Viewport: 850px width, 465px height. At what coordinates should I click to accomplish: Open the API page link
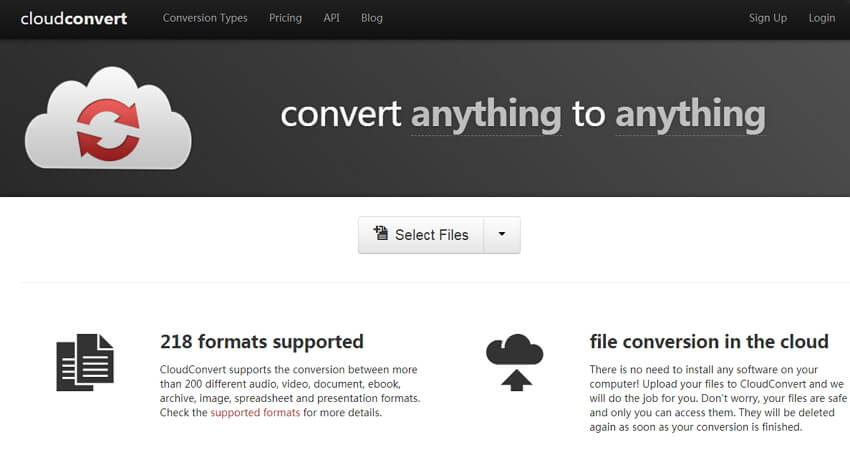coord(331,18)
